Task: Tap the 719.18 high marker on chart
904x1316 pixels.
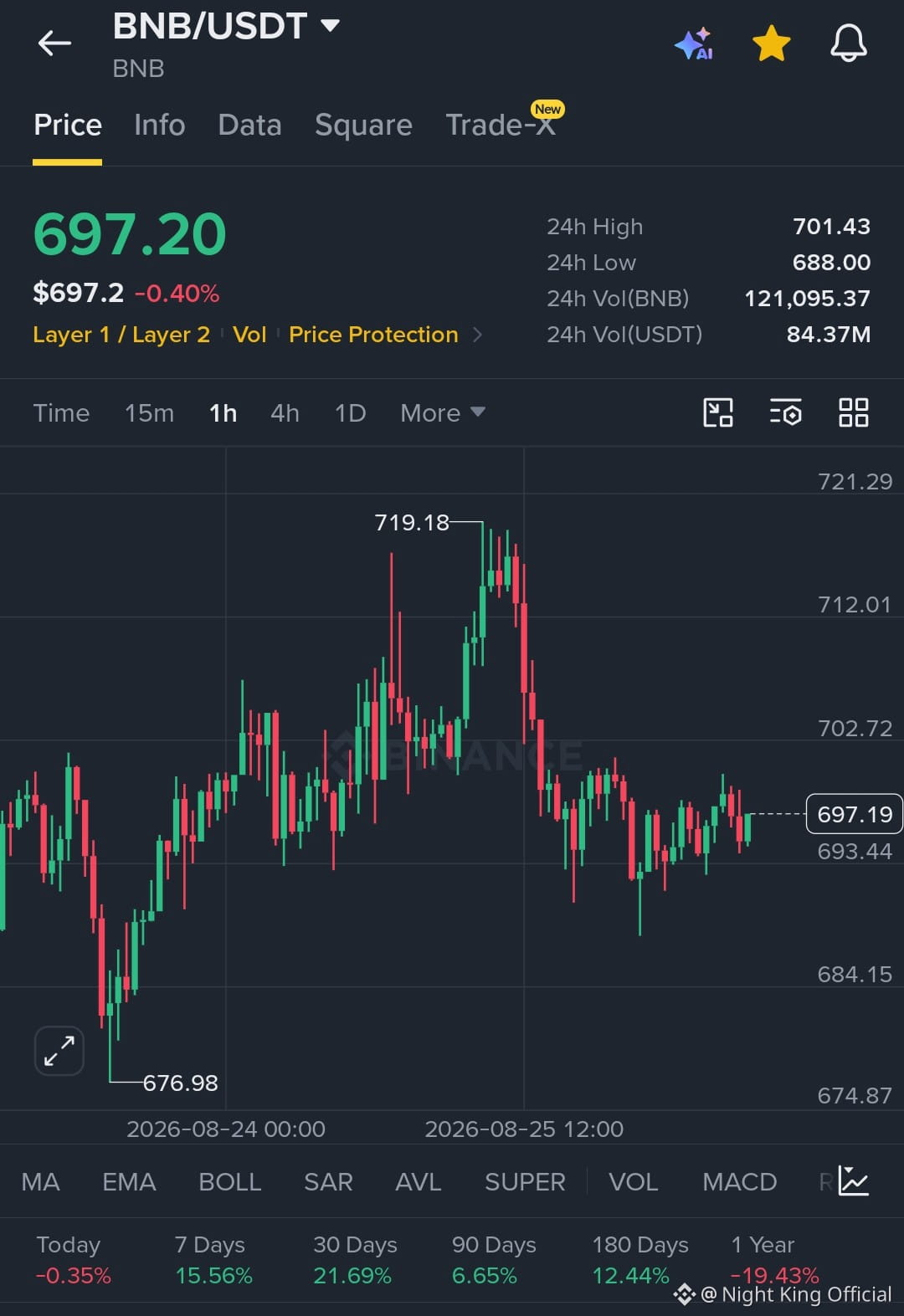Action: [412, 523]
